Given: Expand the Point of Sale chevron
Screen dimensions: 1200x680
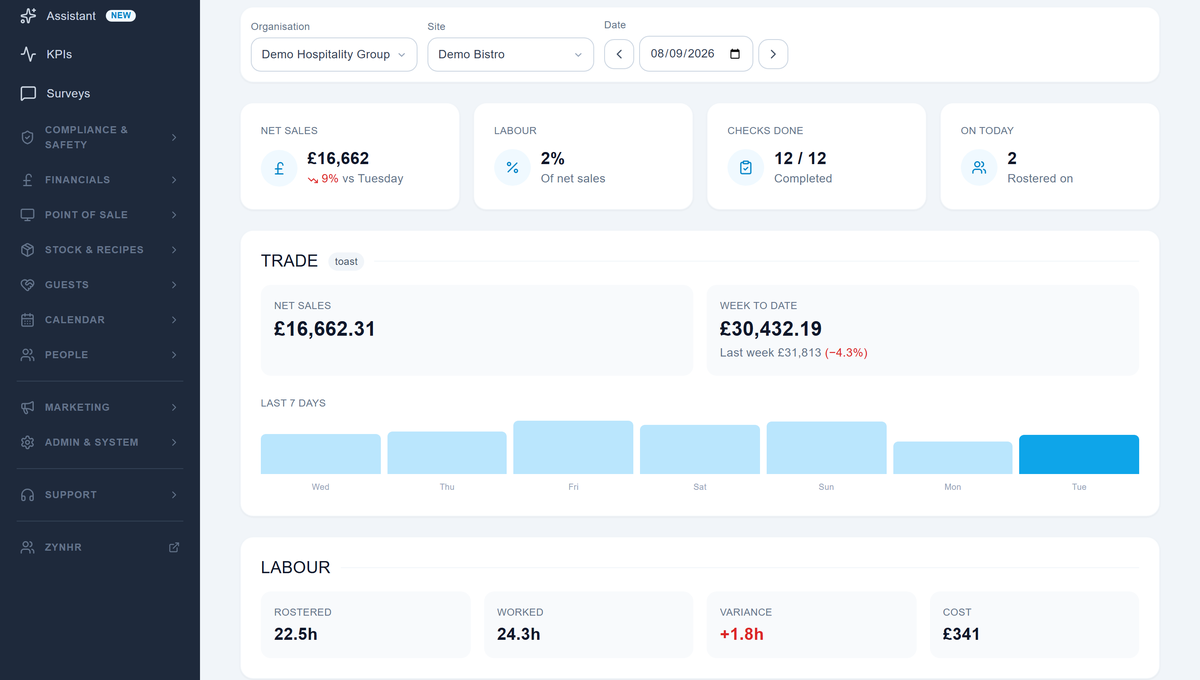Looking at the screenshot, I should click(174, 215).
